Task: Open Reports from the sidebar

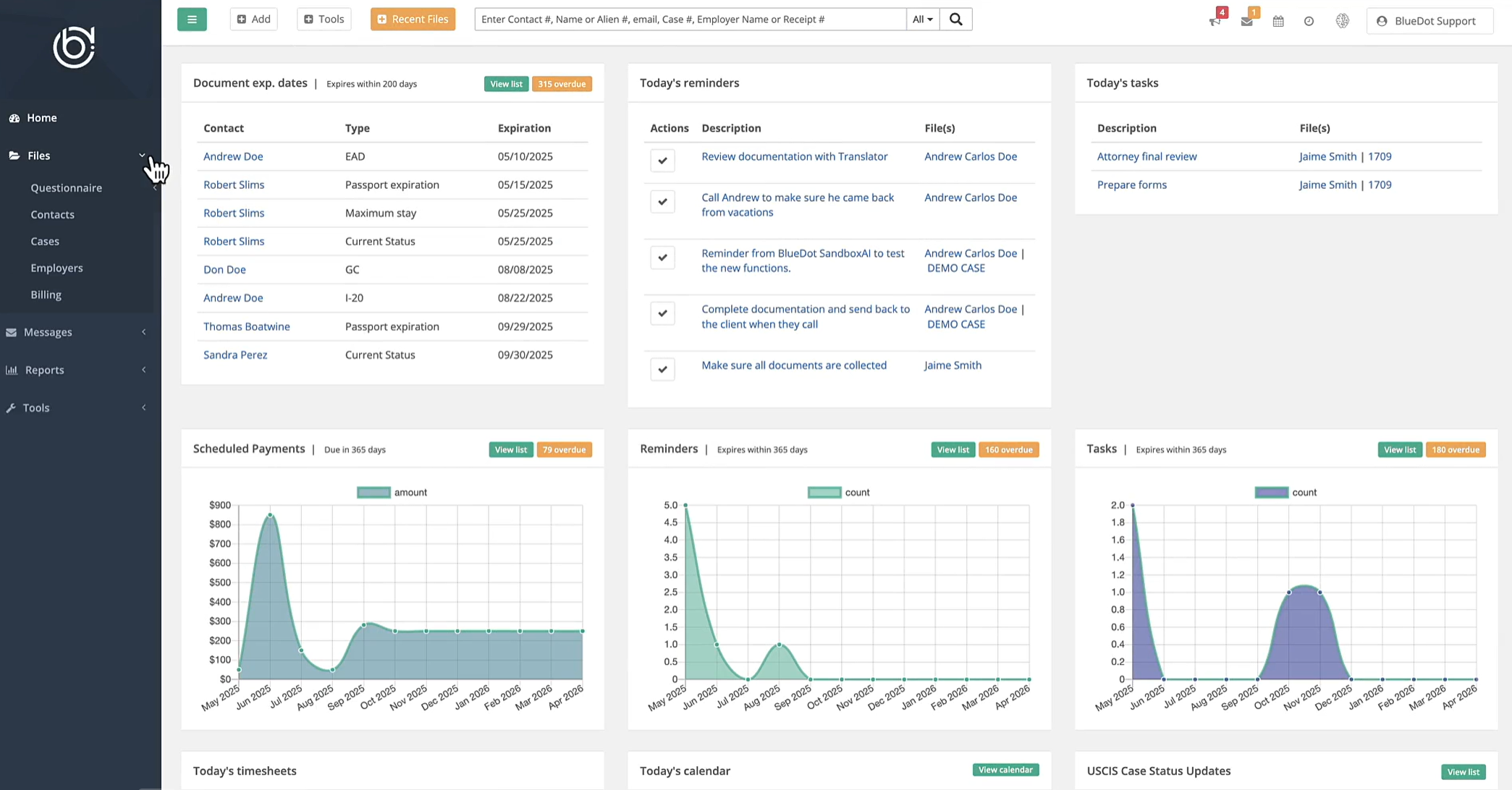Action: pyautogui.click(x=43, y=370)
